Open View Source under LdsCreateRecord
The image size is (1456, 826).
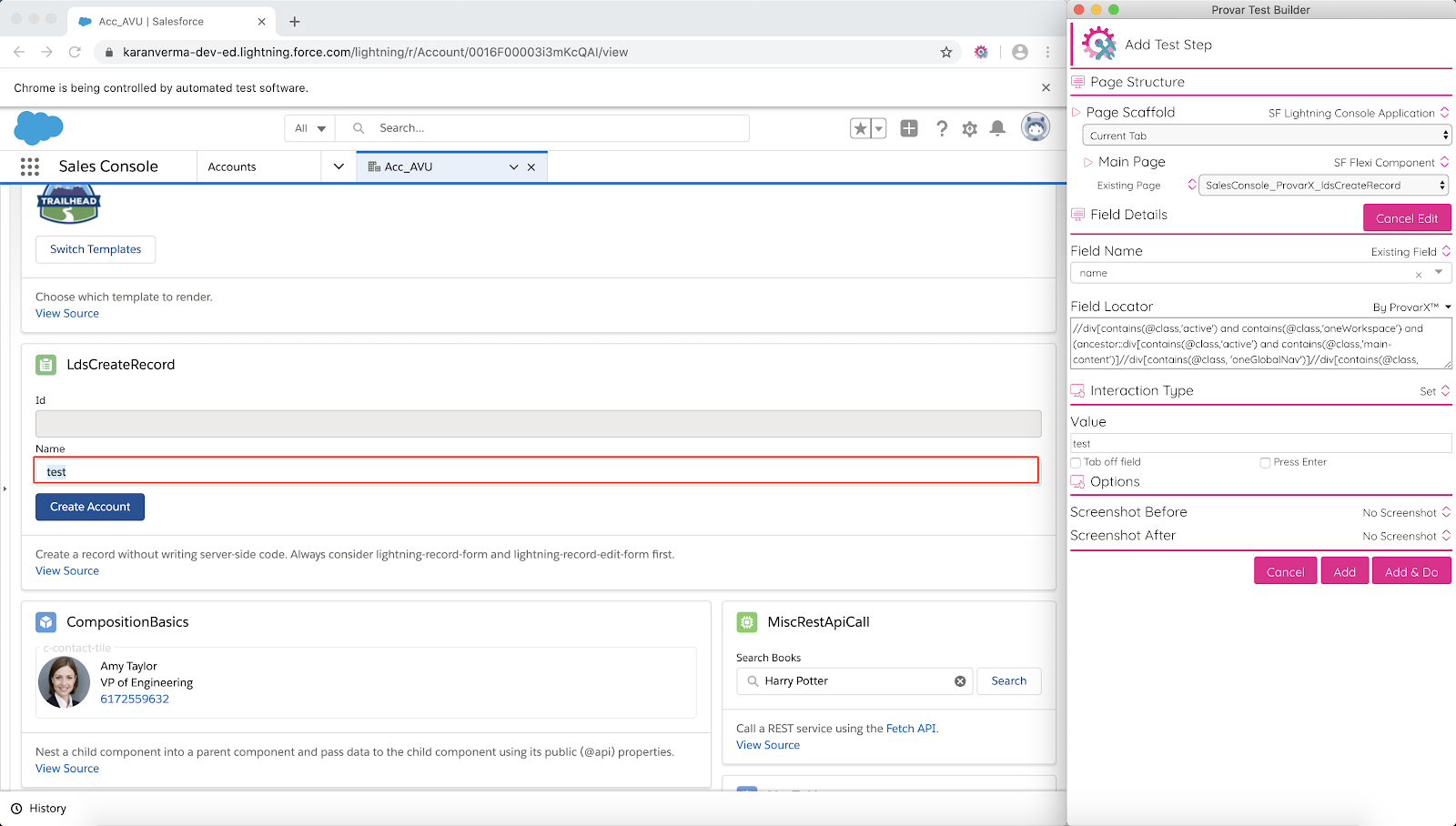[67, 570]
